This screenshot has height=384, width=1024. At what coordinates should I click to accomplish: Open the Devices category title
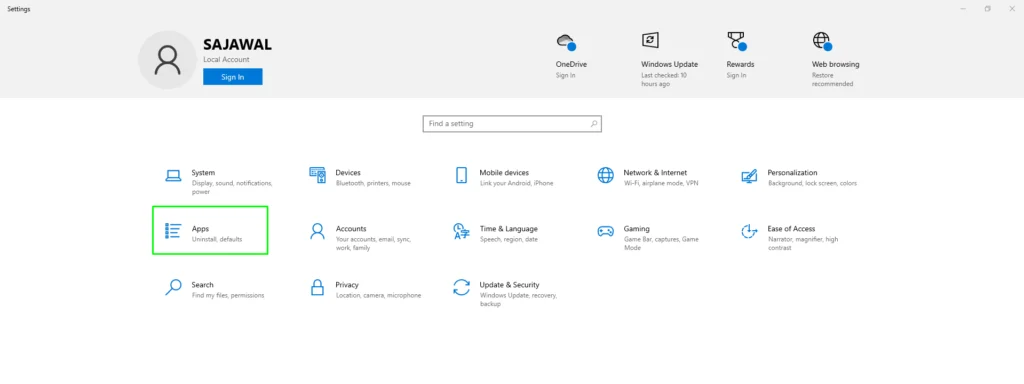pos(348,173)
